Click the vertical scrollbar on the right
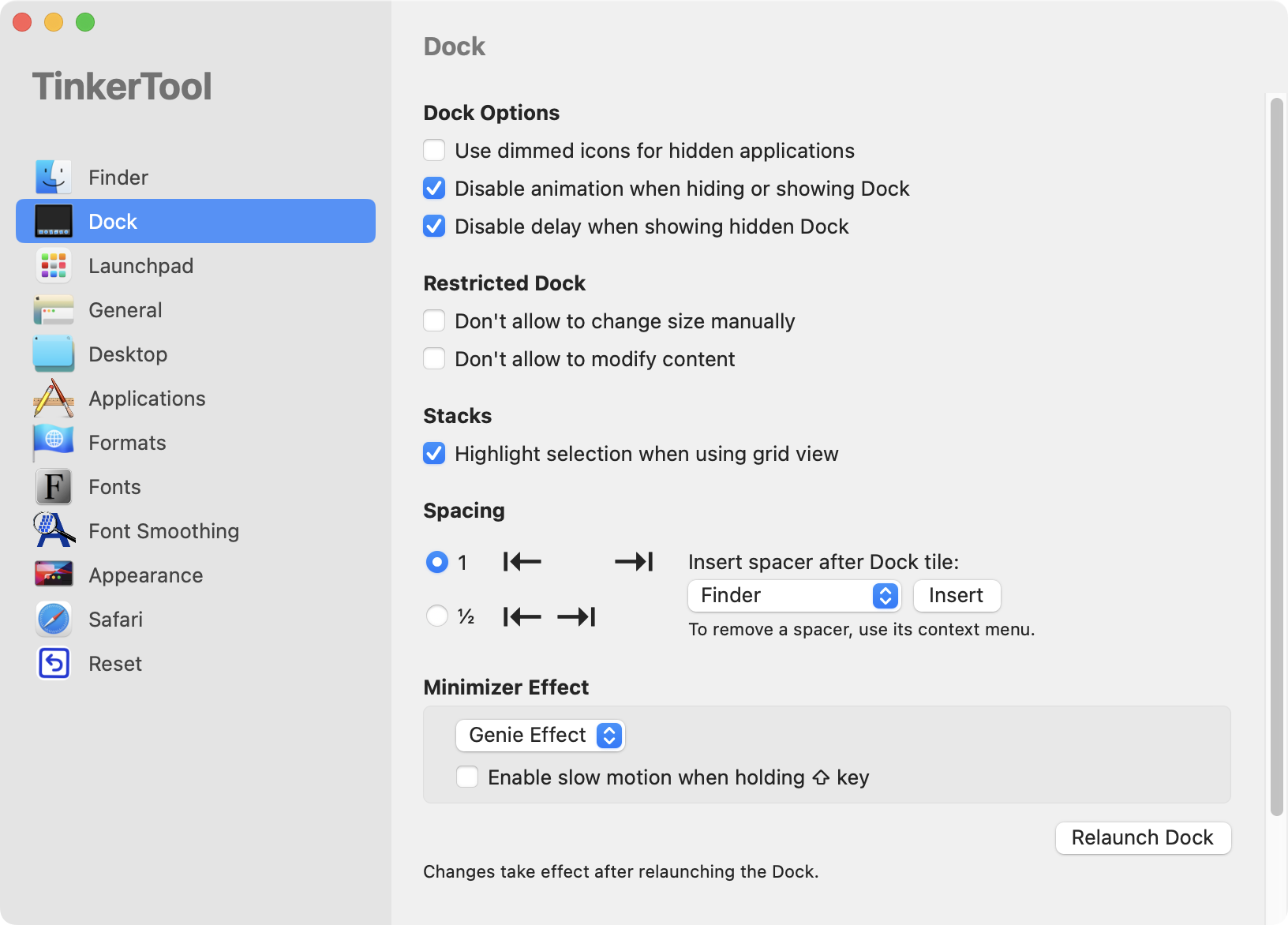Screen dimensions: 1288x925 [1276, 456]
